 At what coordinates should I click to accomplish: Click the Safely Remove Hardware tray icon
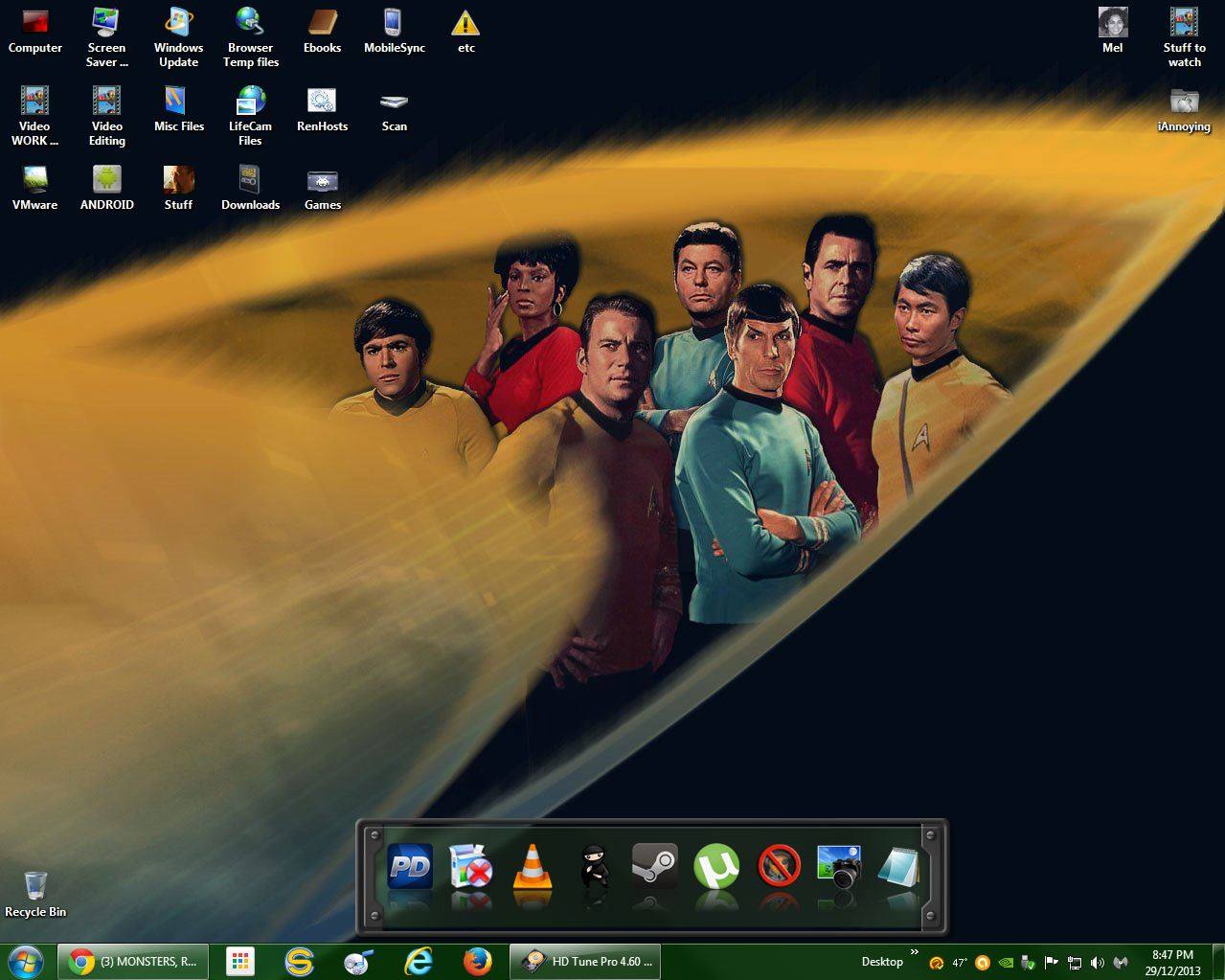point(1029,963)
